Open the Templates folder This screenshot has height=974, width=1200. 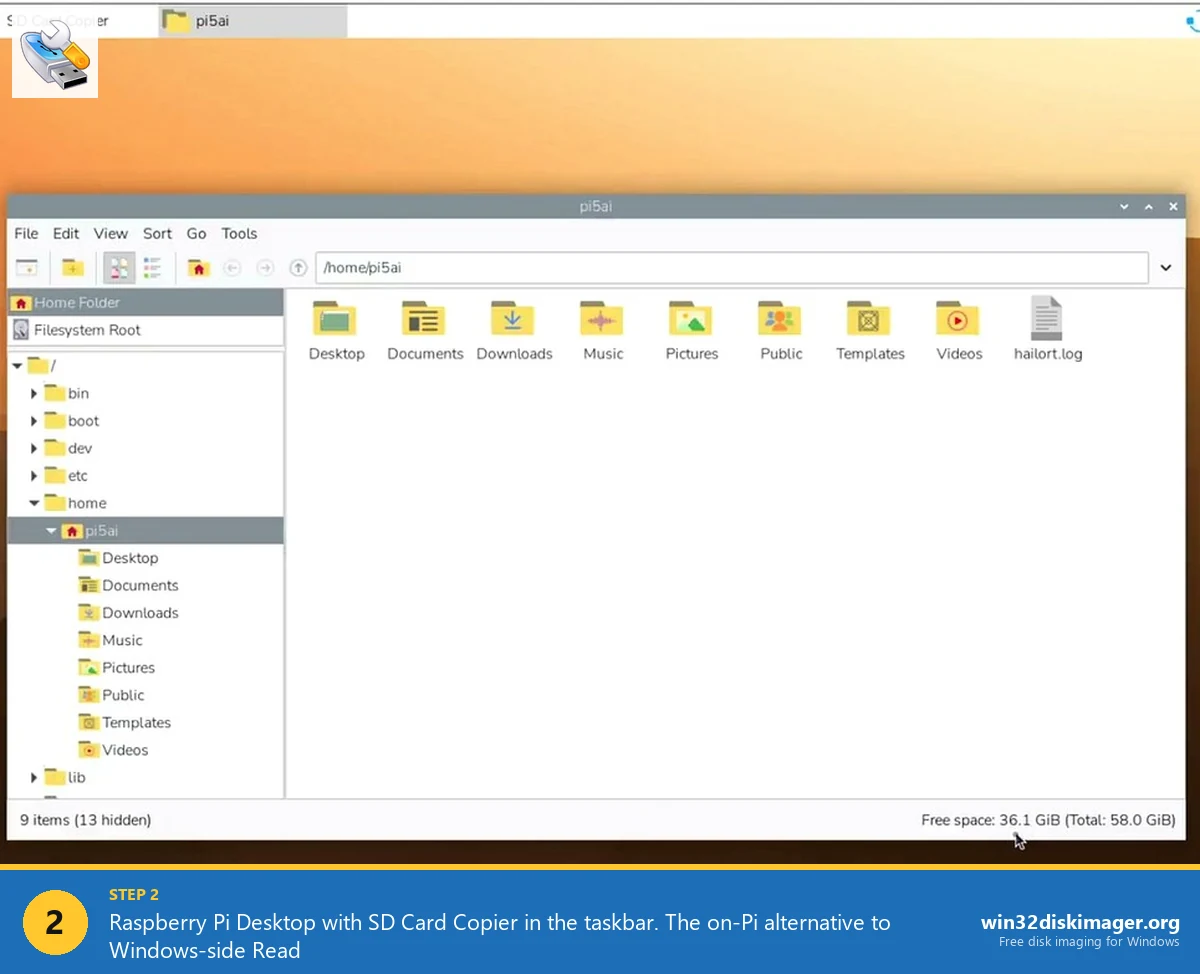point(869,320)
